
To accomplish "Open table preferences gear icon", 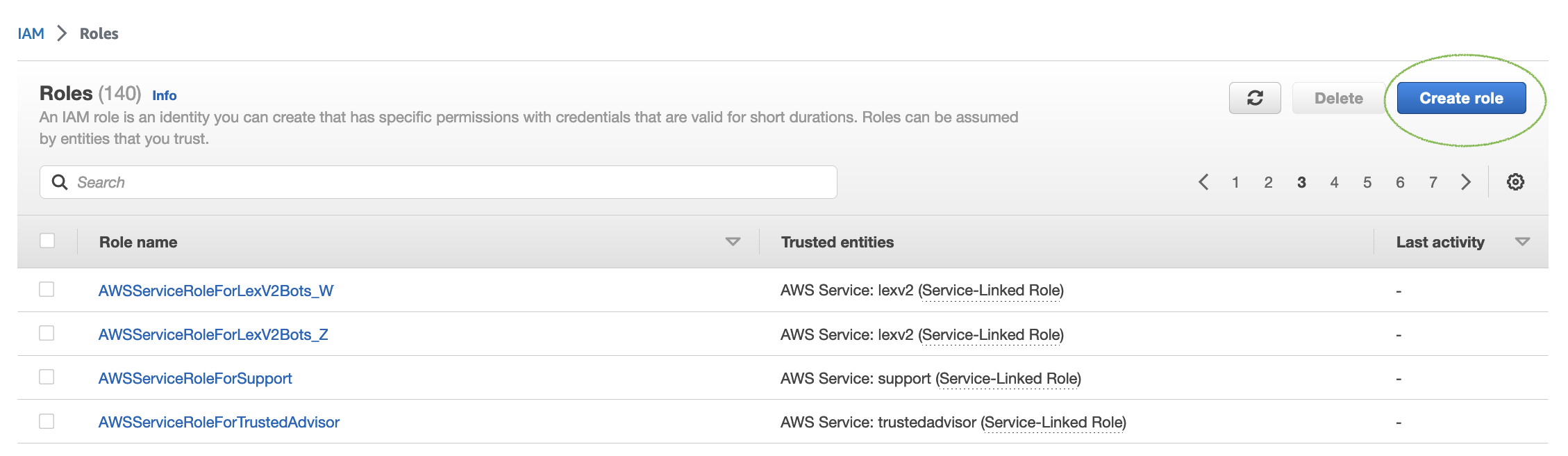I will (1515, 182).
